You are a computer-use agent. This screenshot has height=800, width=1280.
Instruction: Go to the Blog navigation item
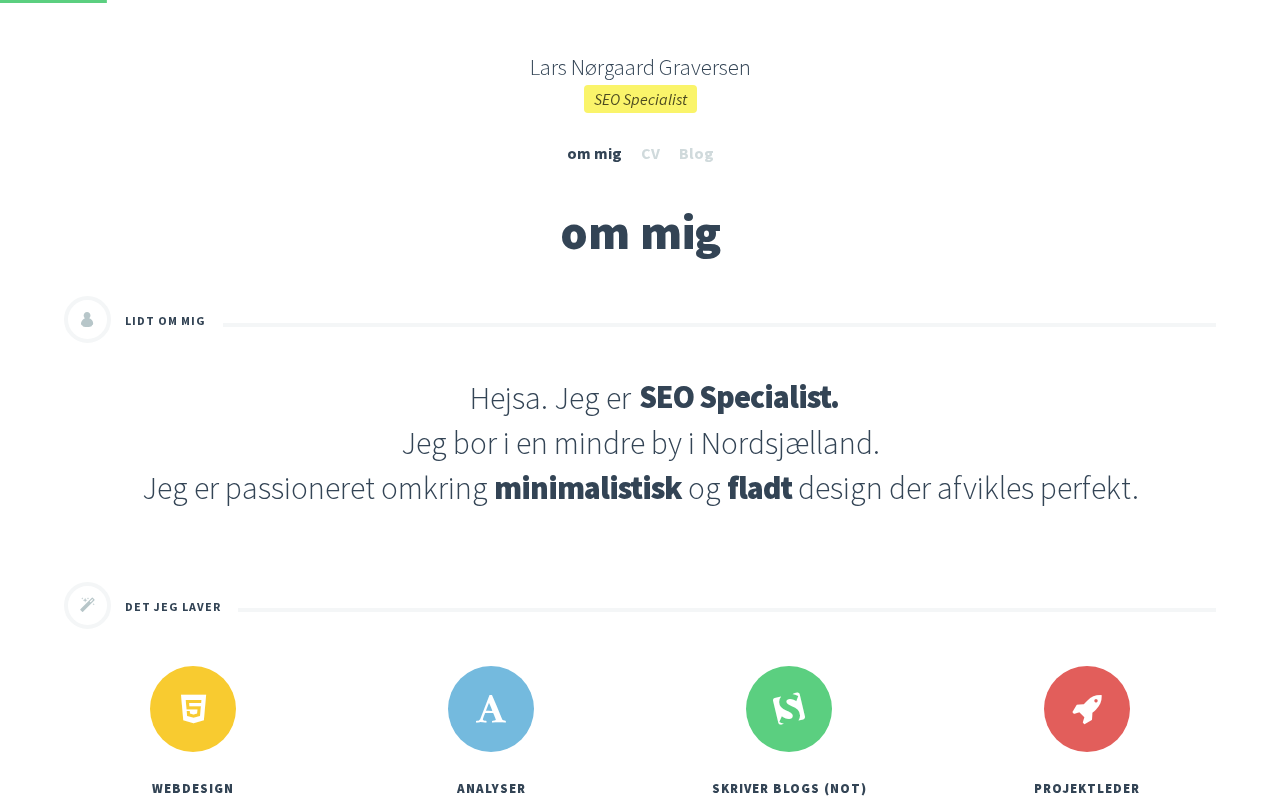(696, 153)
